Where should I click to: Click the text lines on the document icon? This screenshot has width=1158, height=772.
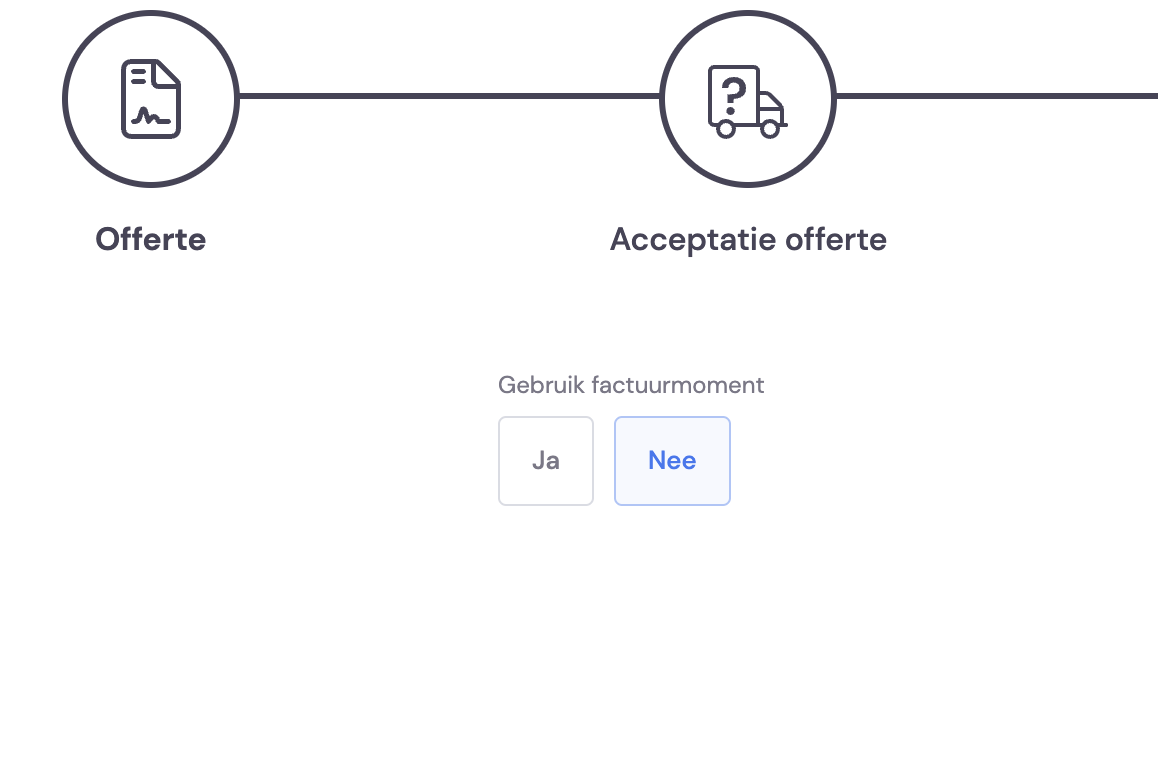click(138, 76)
